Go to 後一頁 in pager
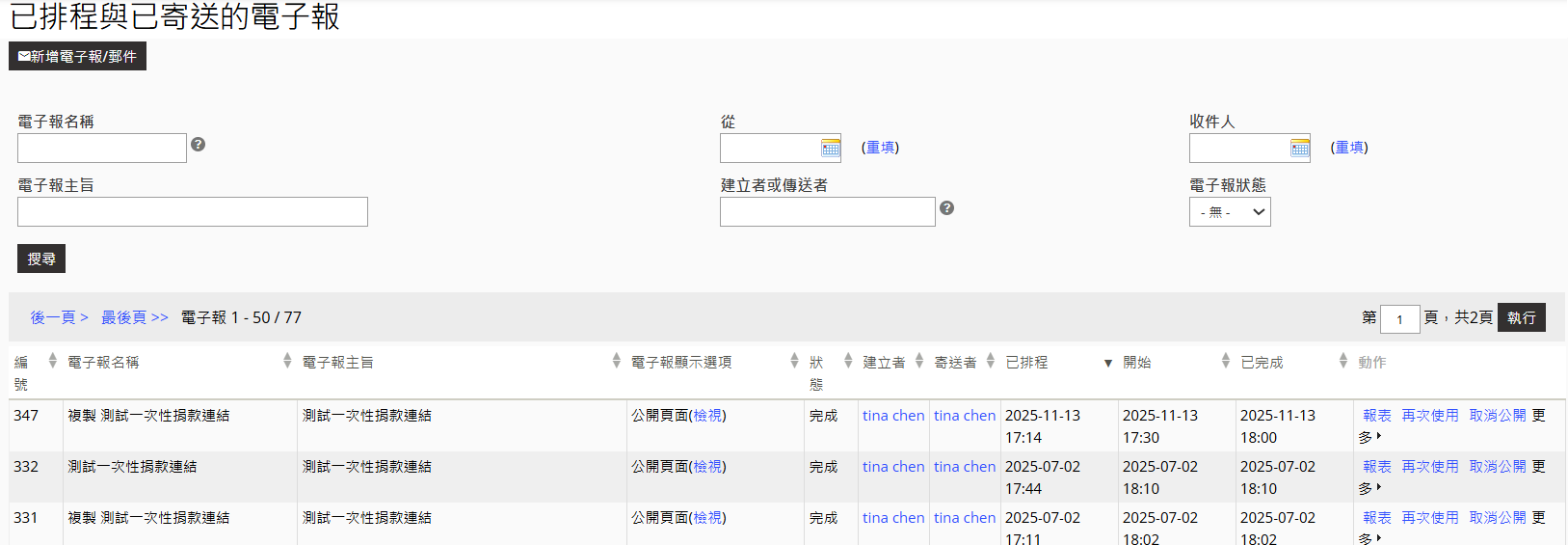The height and width of the screenshot is (545, 1568). click(x=59, y=317)
